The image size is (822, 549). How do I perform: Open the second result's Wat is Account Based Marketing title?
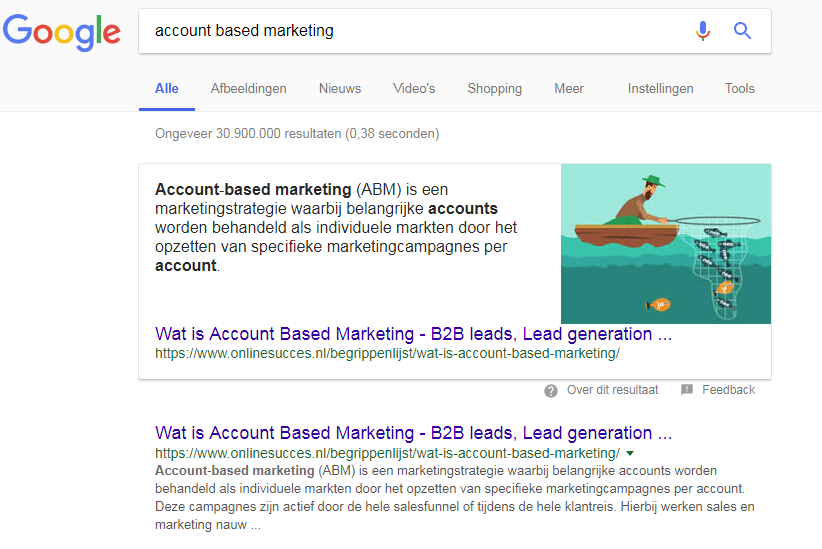(x=413, y=433)
